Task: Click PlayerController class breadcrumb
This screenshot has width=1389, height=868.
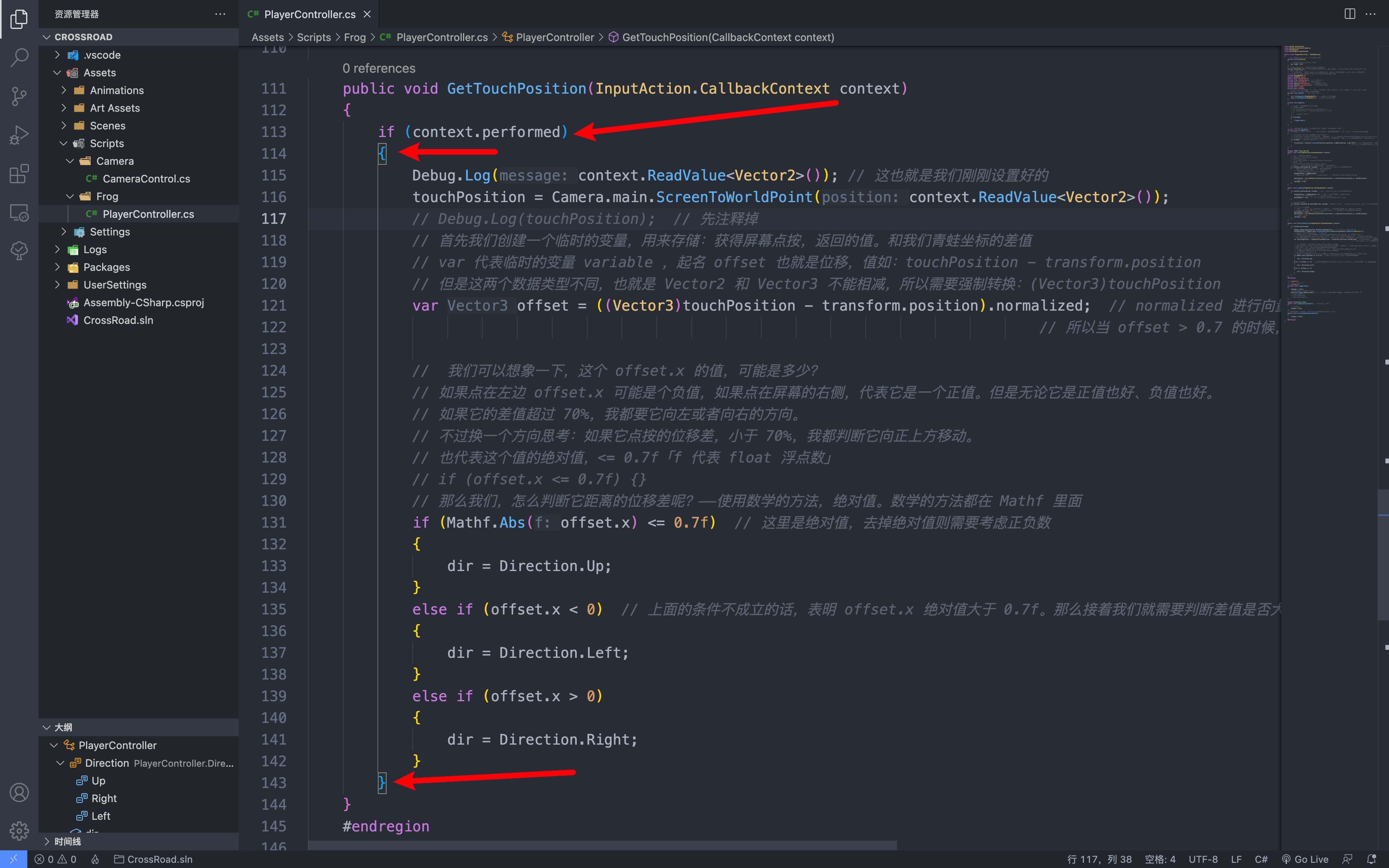Action: click(548, 37)
